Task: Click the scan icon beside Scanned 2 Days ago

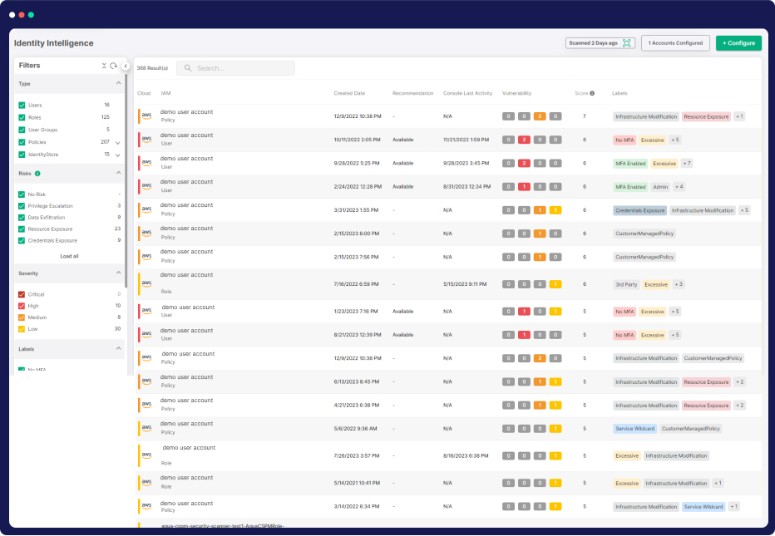Action: coord(627,43)
